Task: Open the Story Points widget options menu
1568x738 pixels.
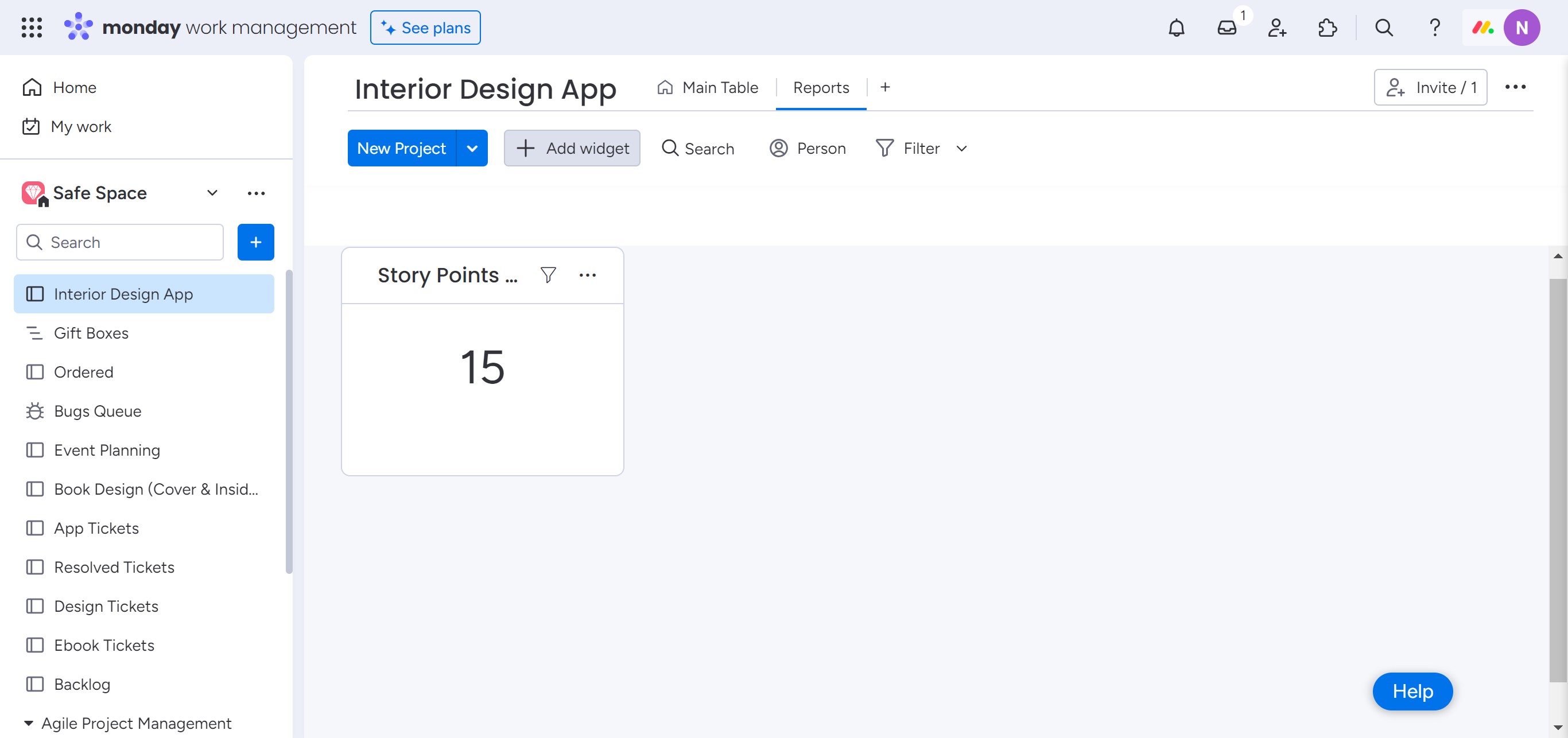Action: [x=587, y=275]
